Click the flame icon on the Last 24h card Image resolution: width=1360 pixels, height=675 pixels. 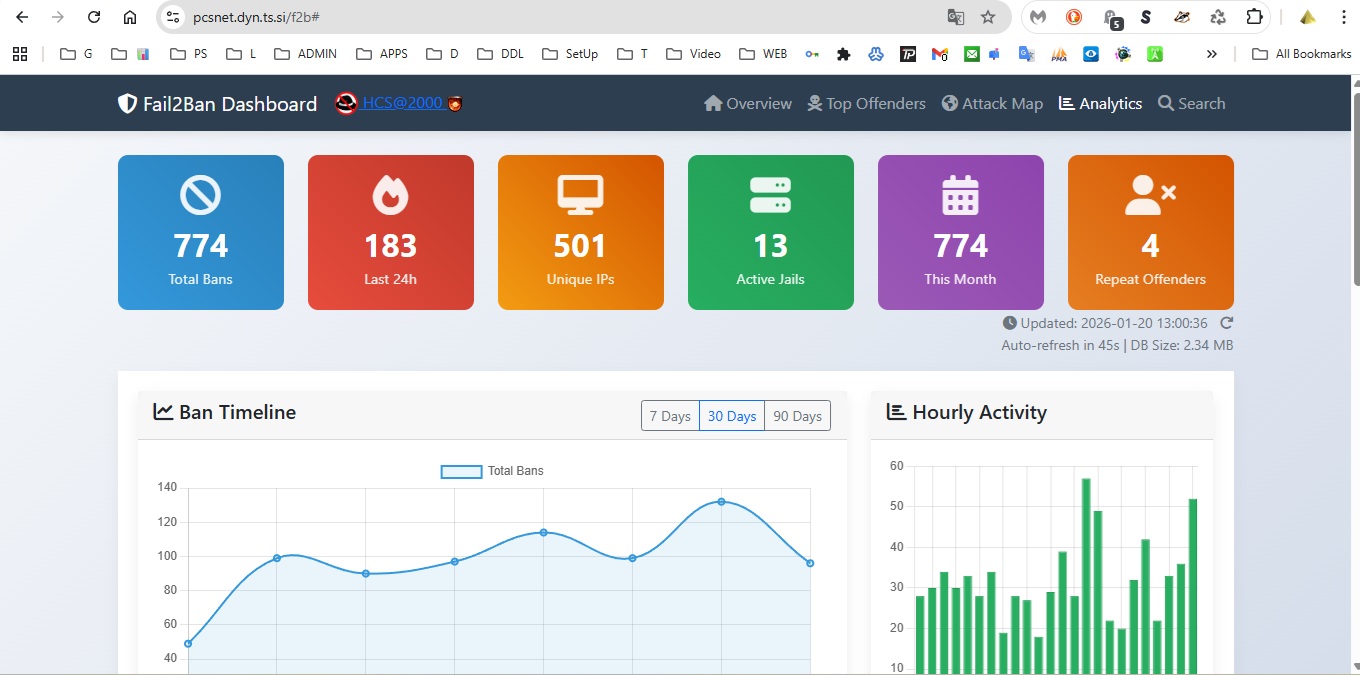tap(390, 195)
